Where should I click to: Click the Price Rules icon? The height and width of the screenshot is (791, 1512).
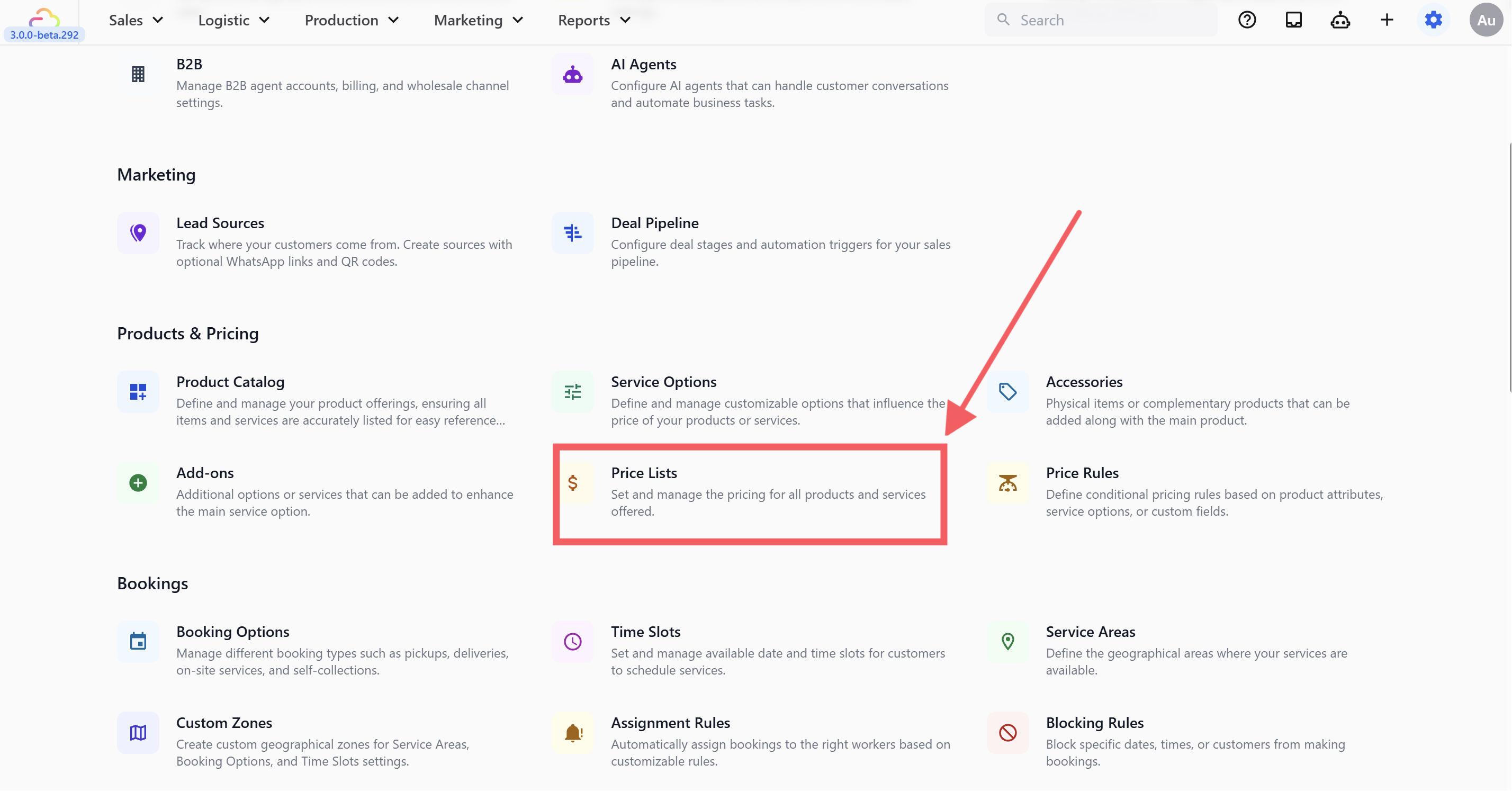[1008, 483]
